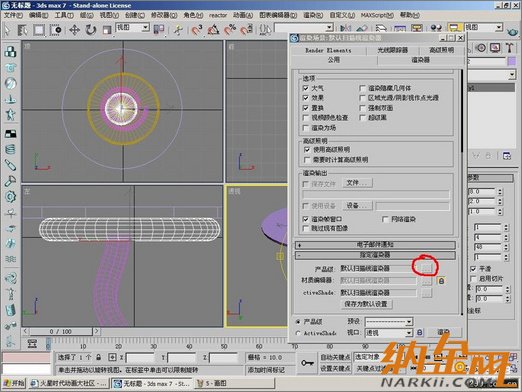
Task: Click the Use Pivot Point Center icon
Action: pos(159,30)
